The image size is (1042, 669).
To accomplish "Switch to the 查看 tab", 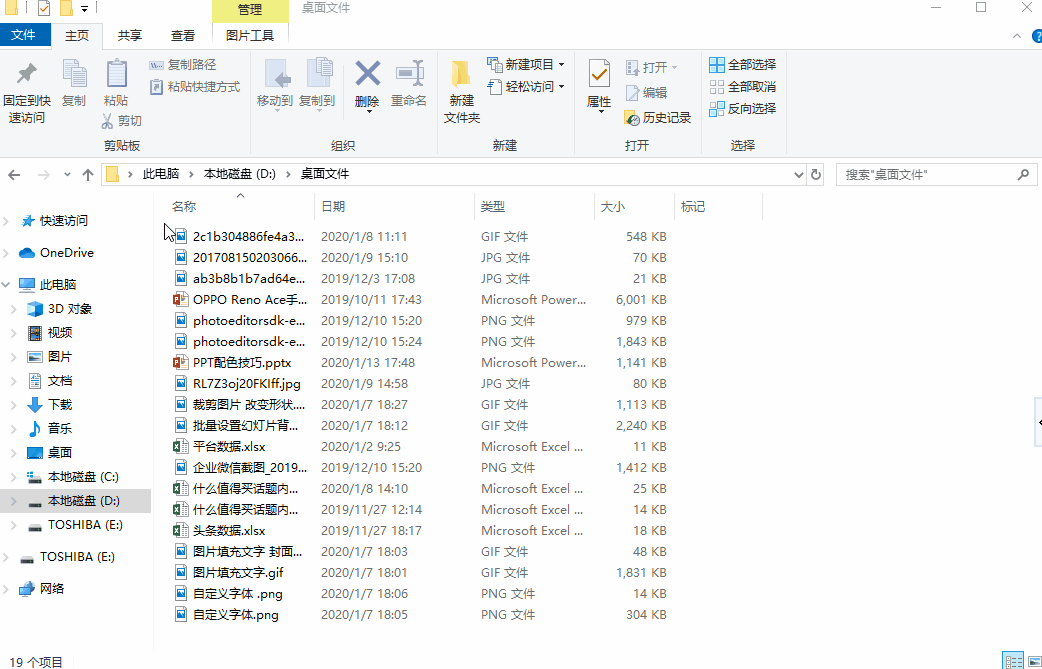I will click(183, 36).
